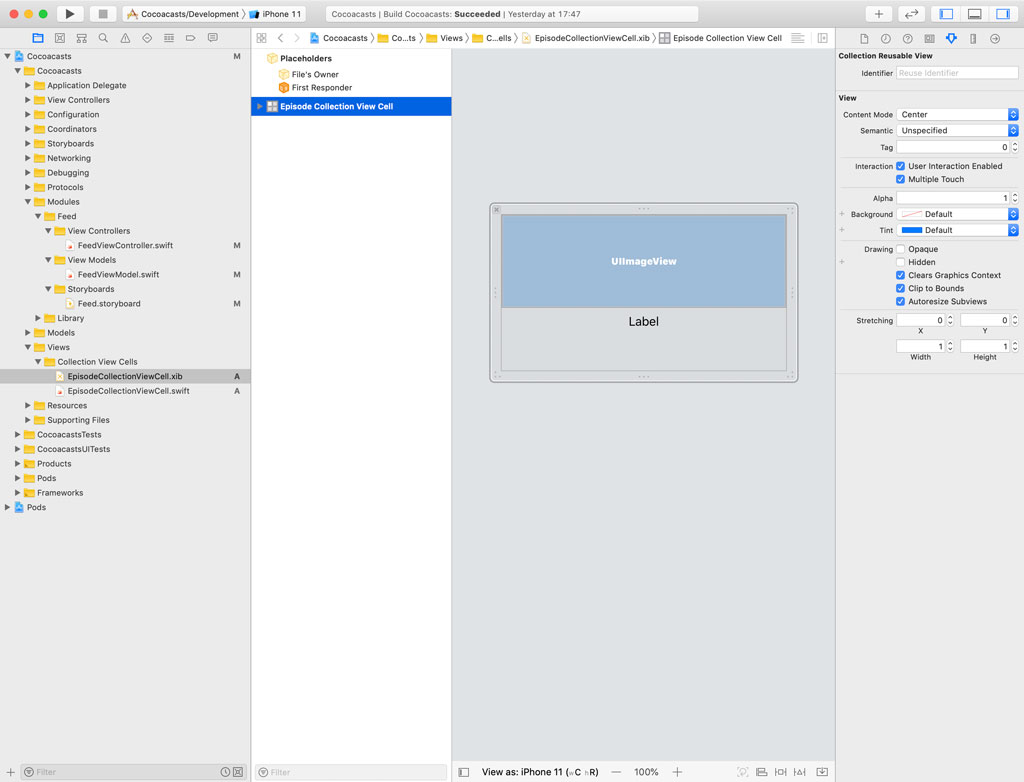
Task: Disable Clip to Bounds
Action: (900, 288)
